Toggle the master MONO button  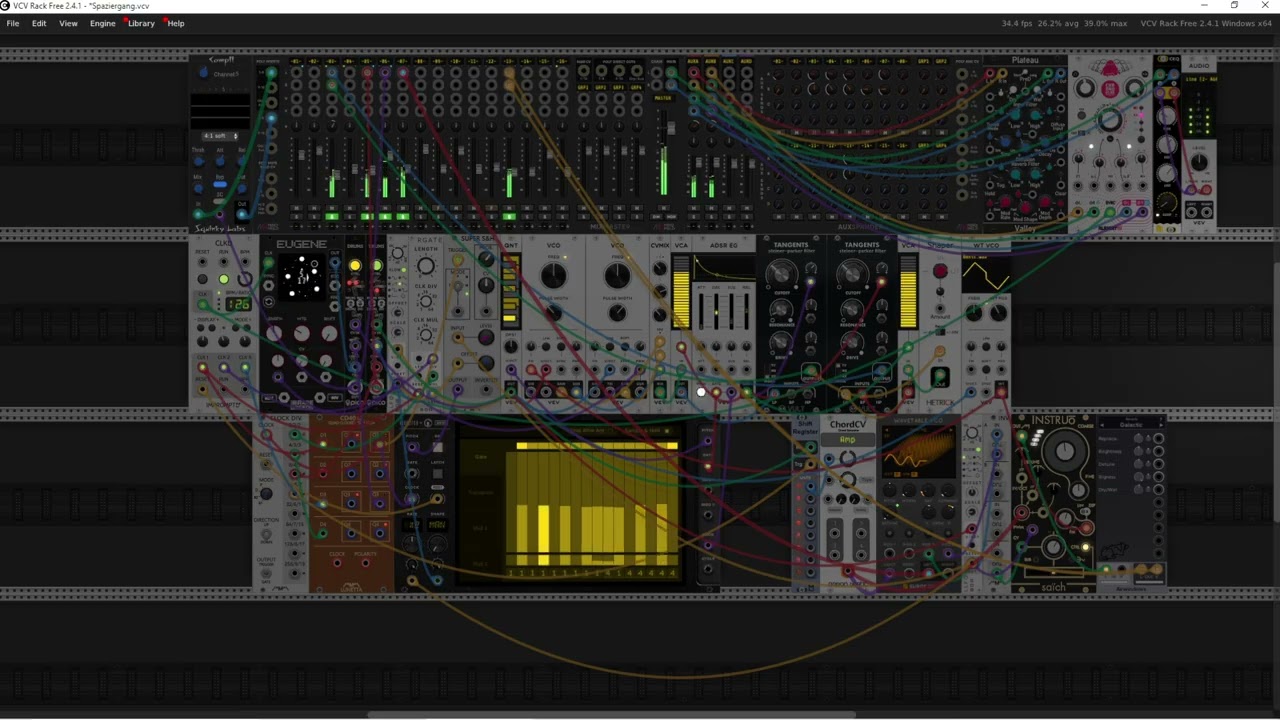(x=671, y=217)
